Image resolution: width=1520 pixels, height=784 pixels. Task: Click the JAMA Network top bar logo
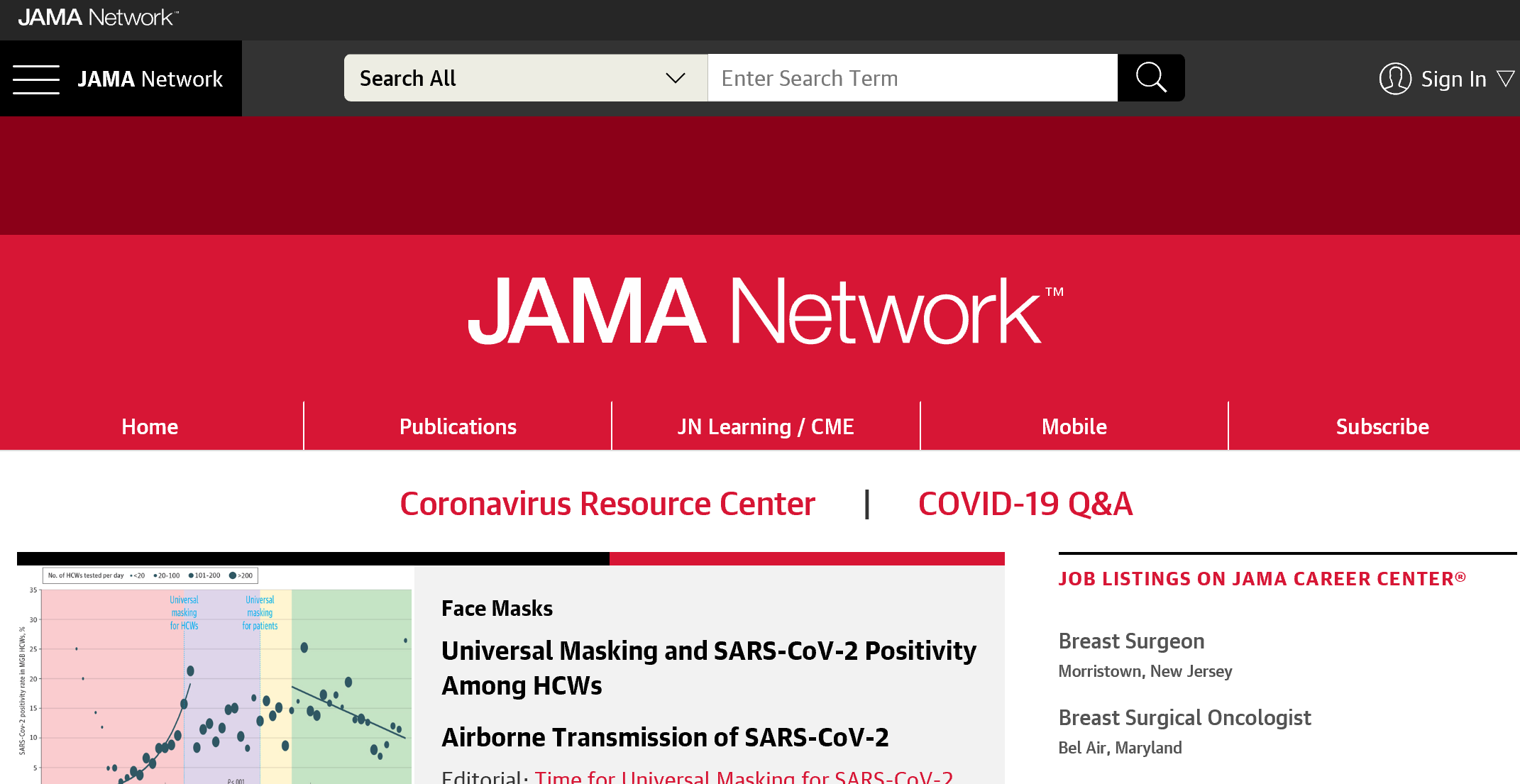[x=98, y=17]
